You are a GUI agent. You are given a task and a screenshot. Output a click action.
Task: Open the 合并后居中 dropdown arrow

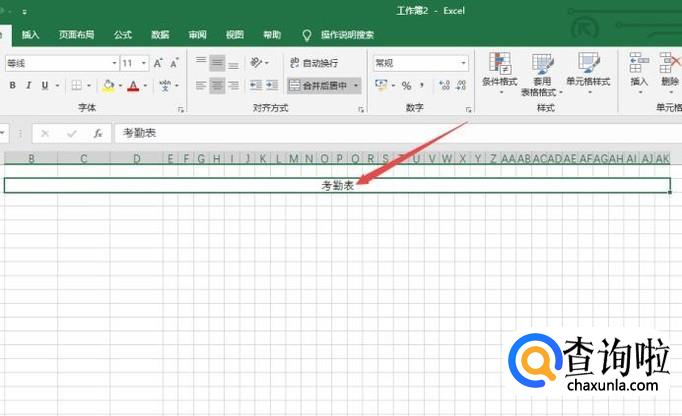pyautogui.click(x=356, y=86)
